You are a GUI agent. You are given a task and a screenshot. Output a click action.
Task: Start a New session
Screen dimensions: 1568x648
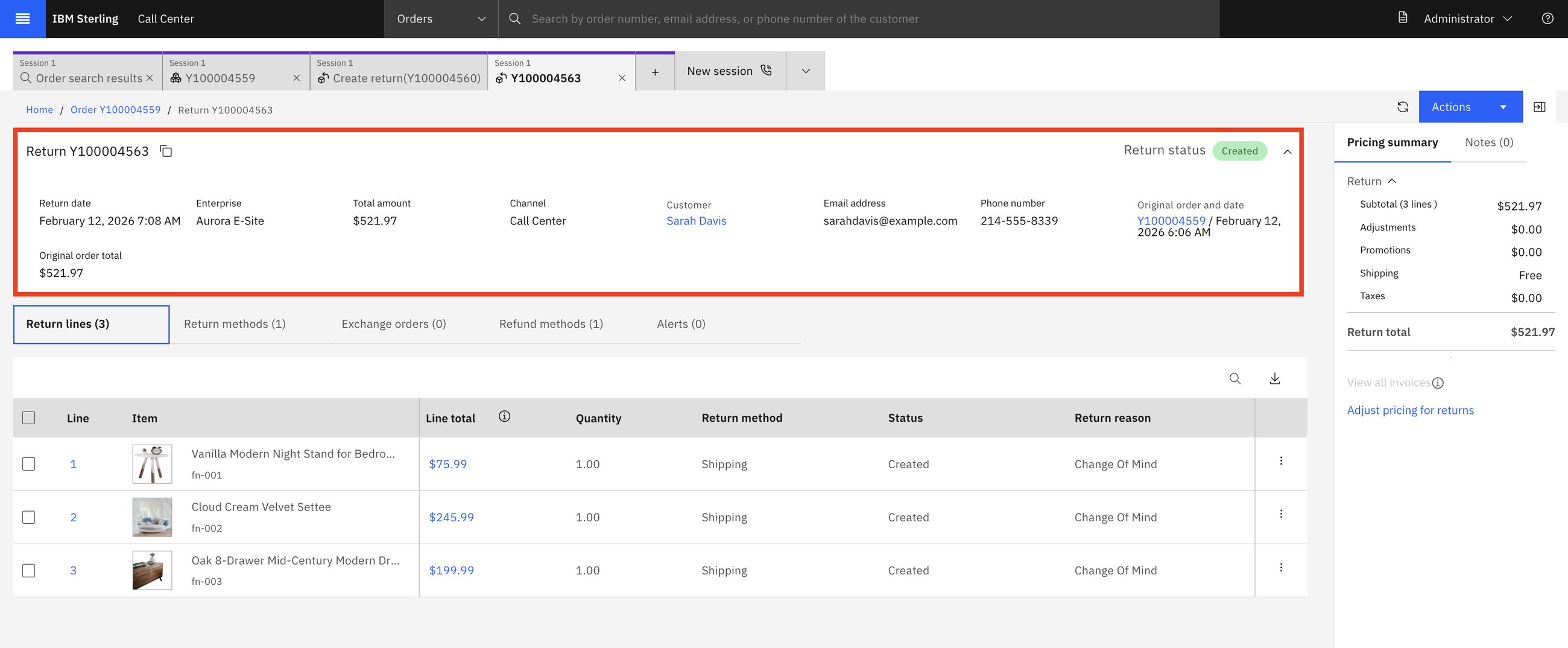730,71
